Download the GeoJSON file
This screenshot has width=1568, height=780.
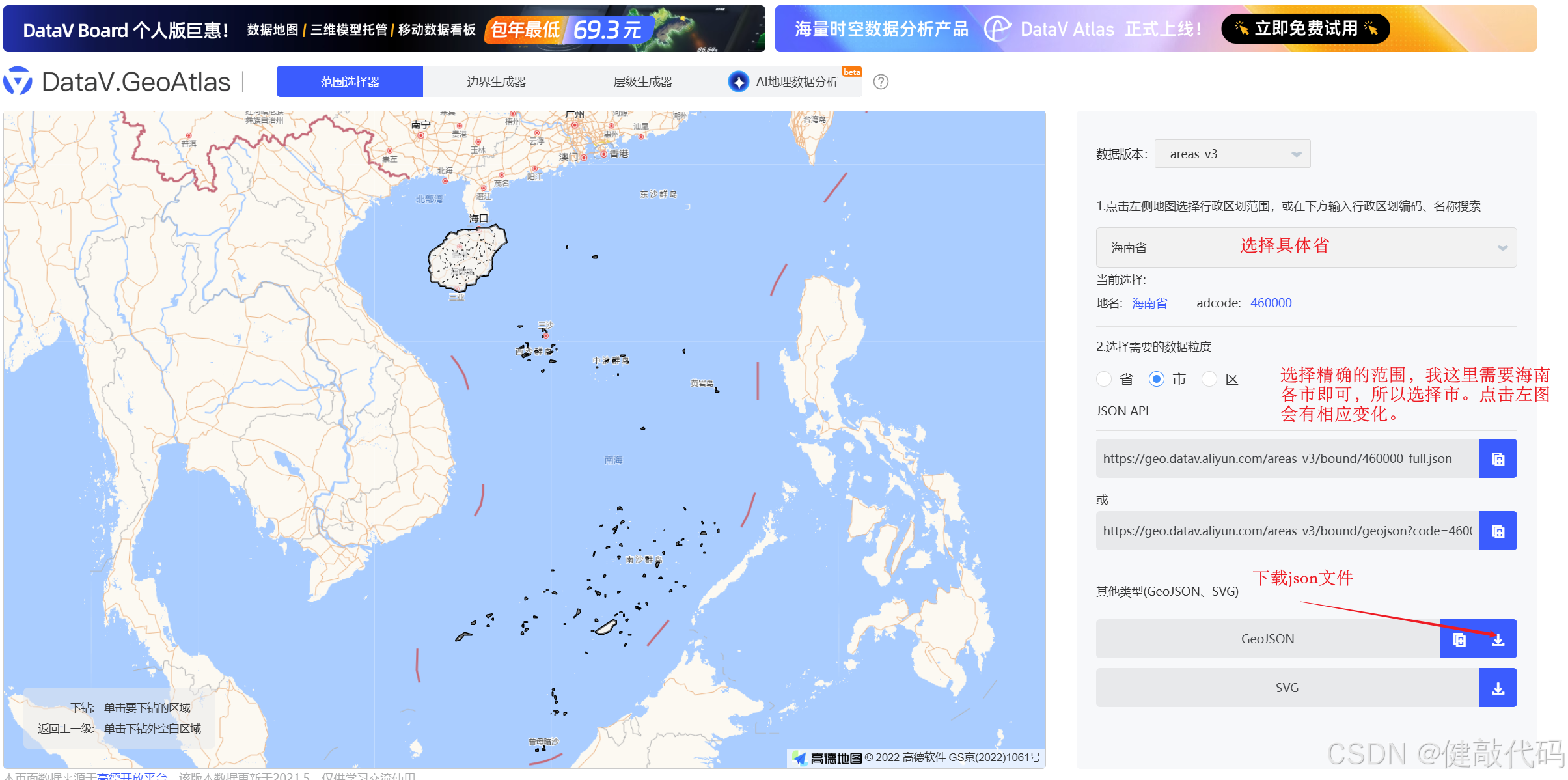(x=1498, y=639)
